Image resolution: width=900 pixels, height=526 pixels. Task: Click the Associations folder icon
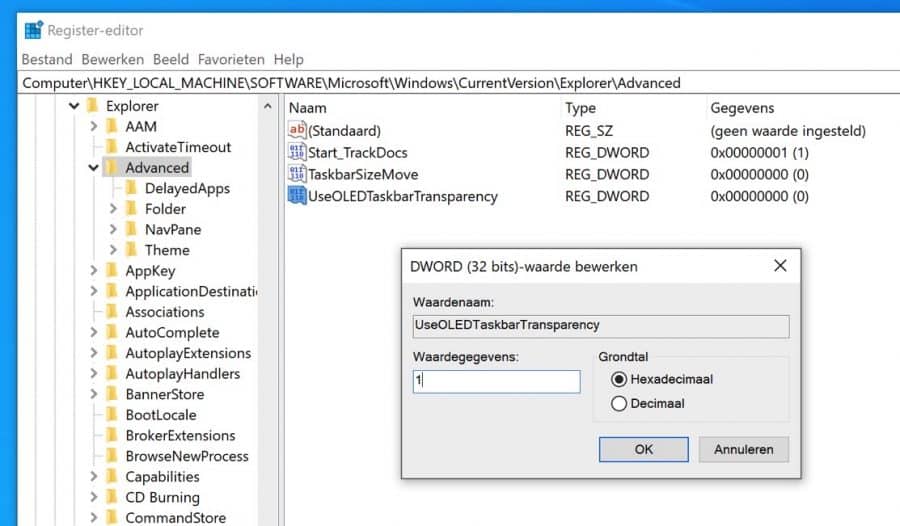[x=112, y=312]
